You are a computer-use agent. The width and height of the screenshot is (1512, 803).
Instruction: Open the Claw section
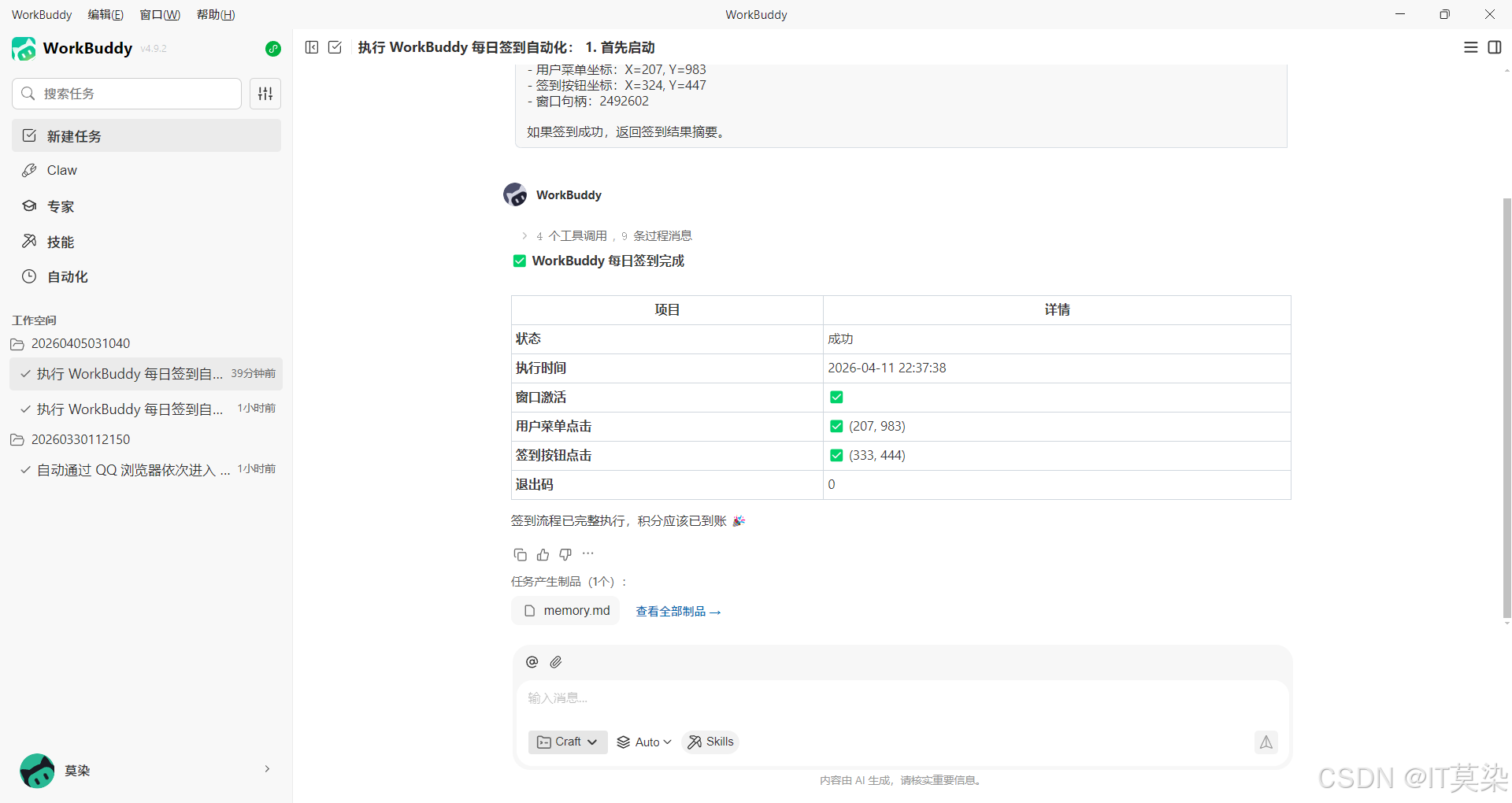coord(146,170)
